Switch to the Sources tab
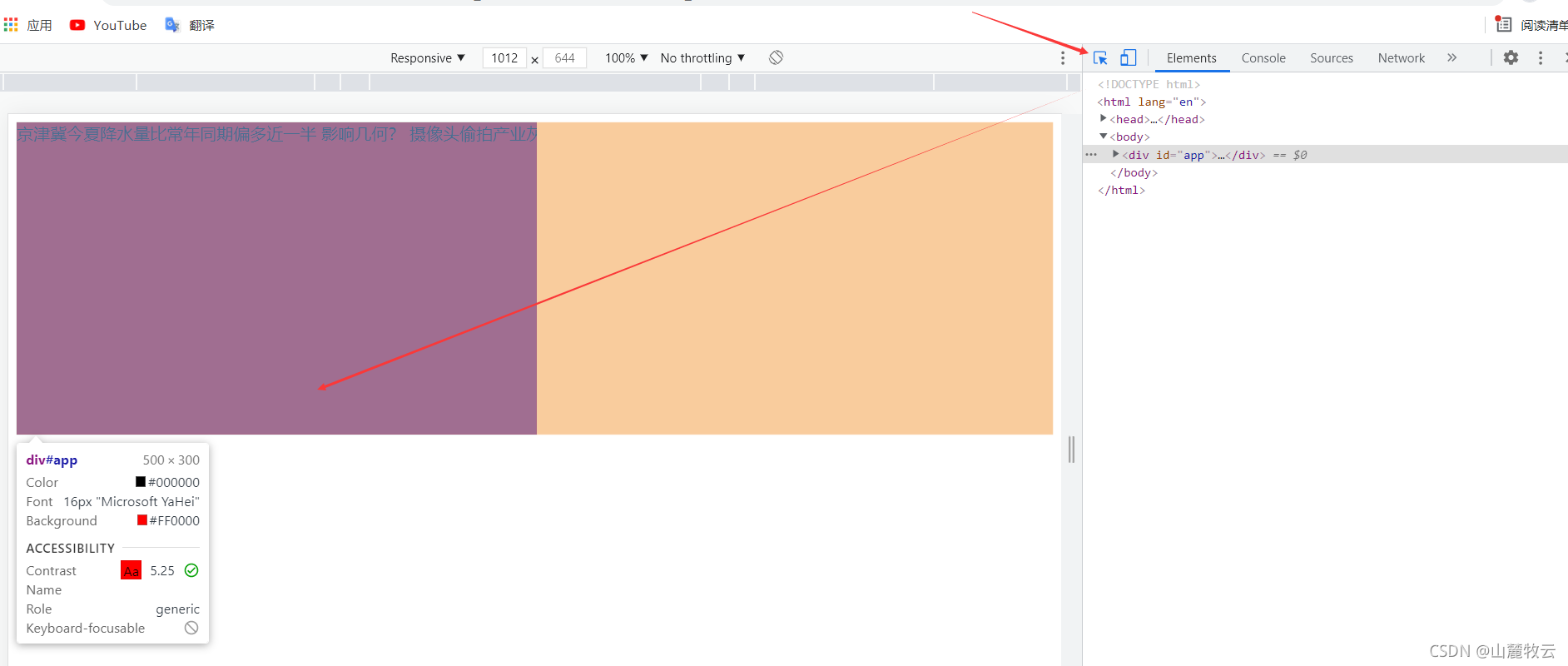Viewport: 1568px width, 666px height. pyautogui.click(x=1332, y=57)
